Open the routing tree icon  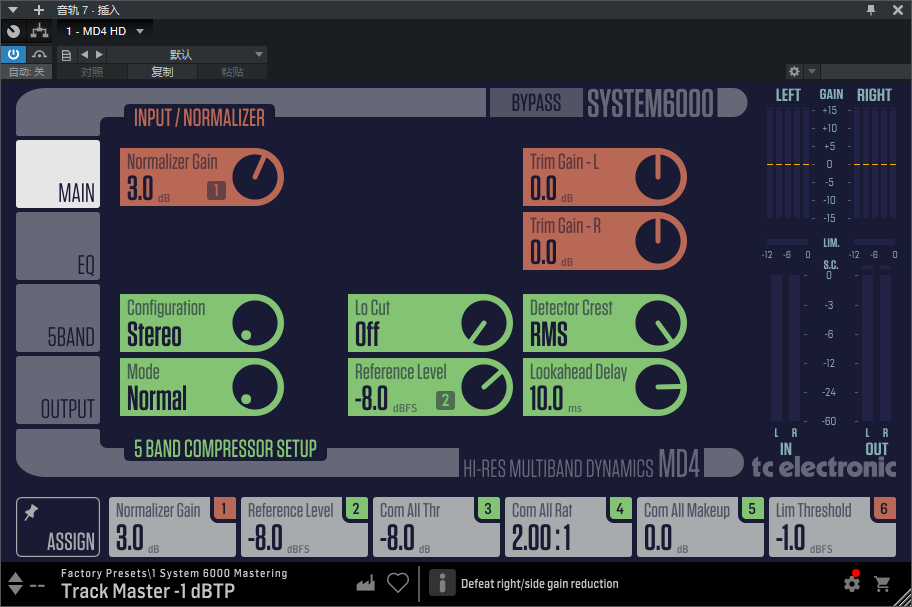click(40, 31)
